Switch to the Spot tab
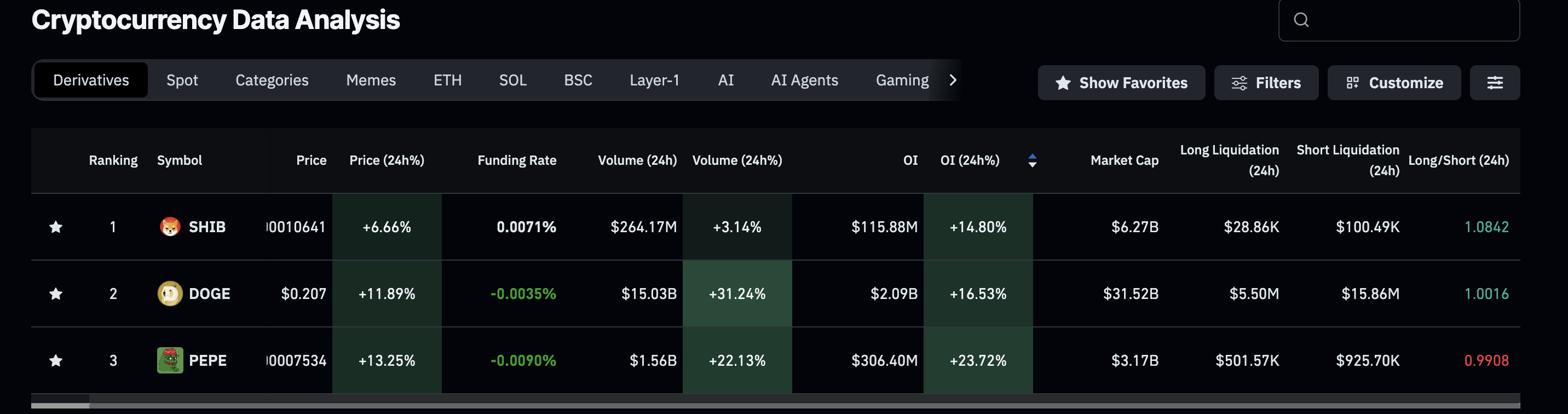Image resolution: width=1568 pixels, height=414 pixels. (182, 81)
